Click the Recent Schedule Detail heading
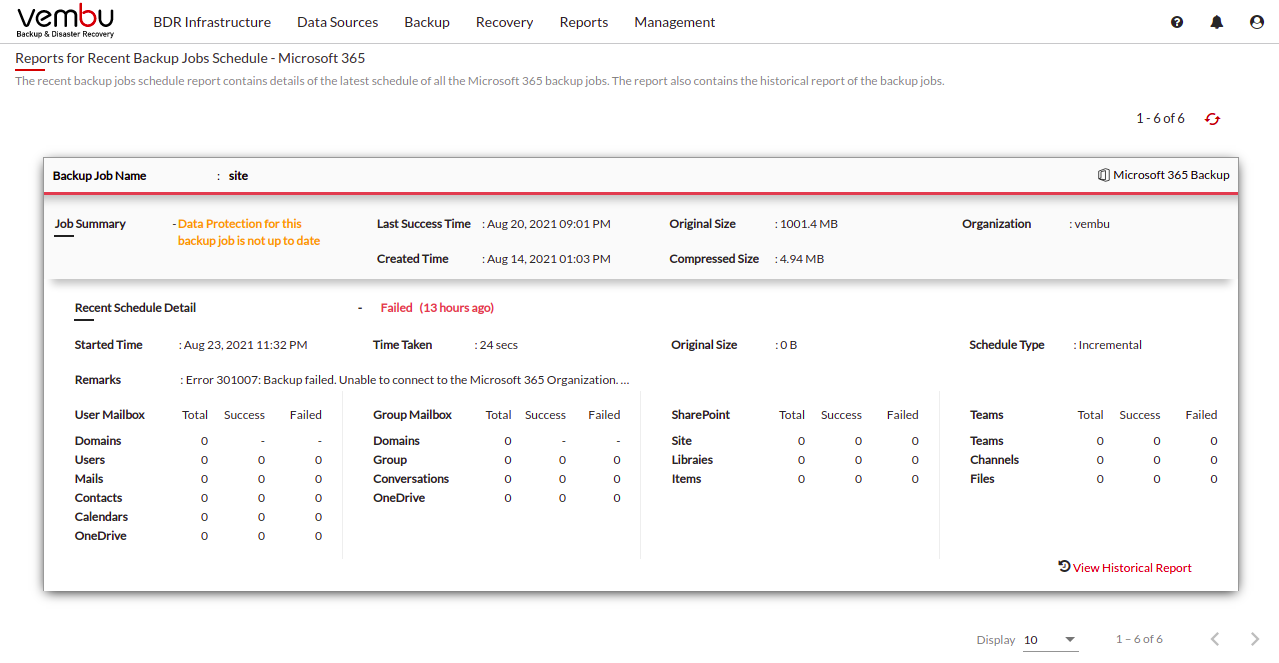 pyautogui.click(x=135, y=308)
